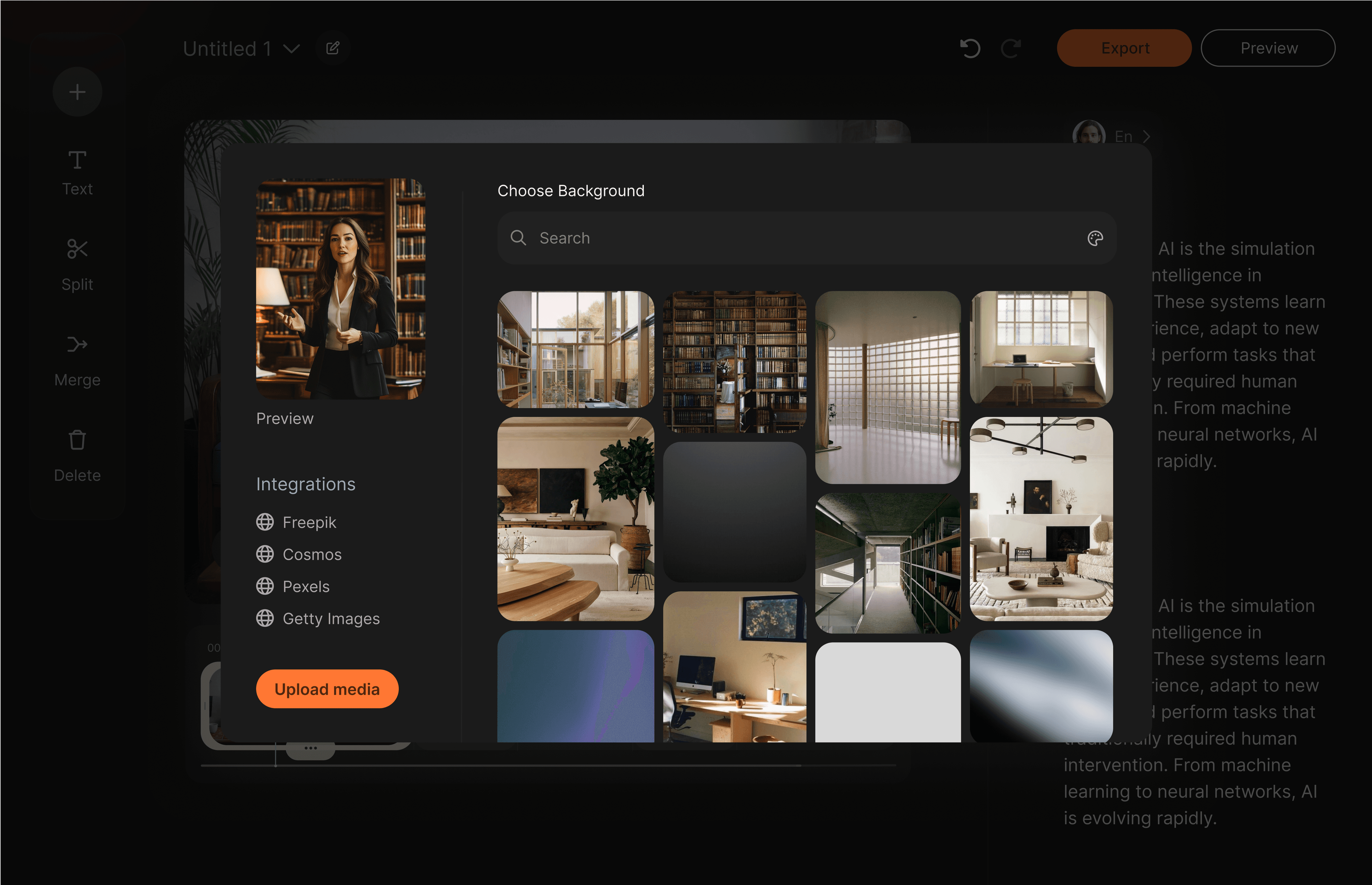
Task: Expand the Untitled 1 project dropdown
Action: [292, 49]
